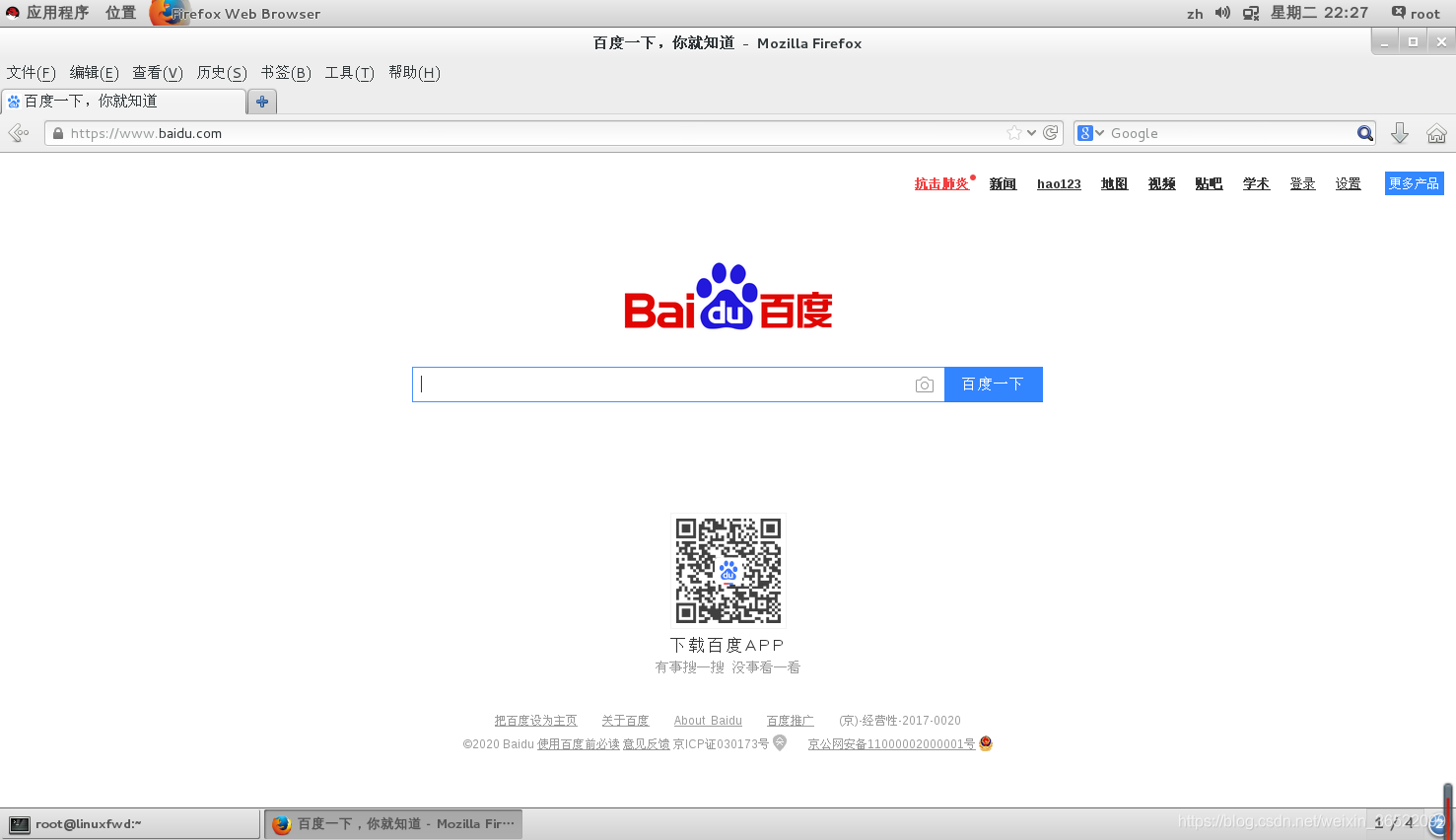Click the 登录 link
This screenshot has height=840, width=1456.
[x=1302, y=184]
